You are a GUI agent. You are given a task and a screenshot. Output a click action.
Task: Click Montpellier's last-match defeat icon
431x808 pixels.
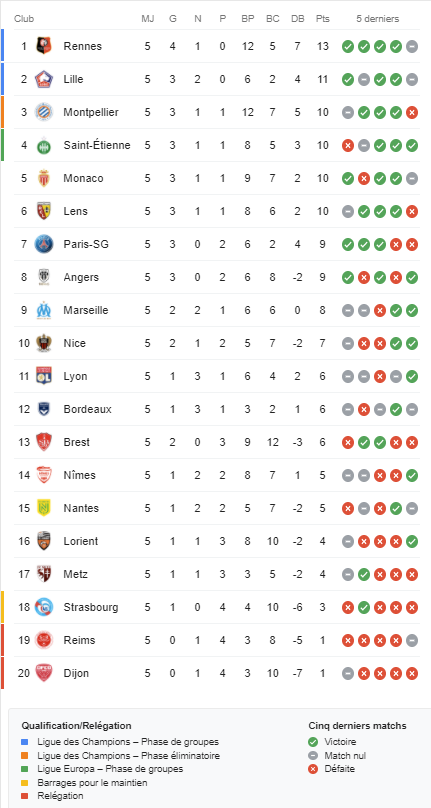412,112
